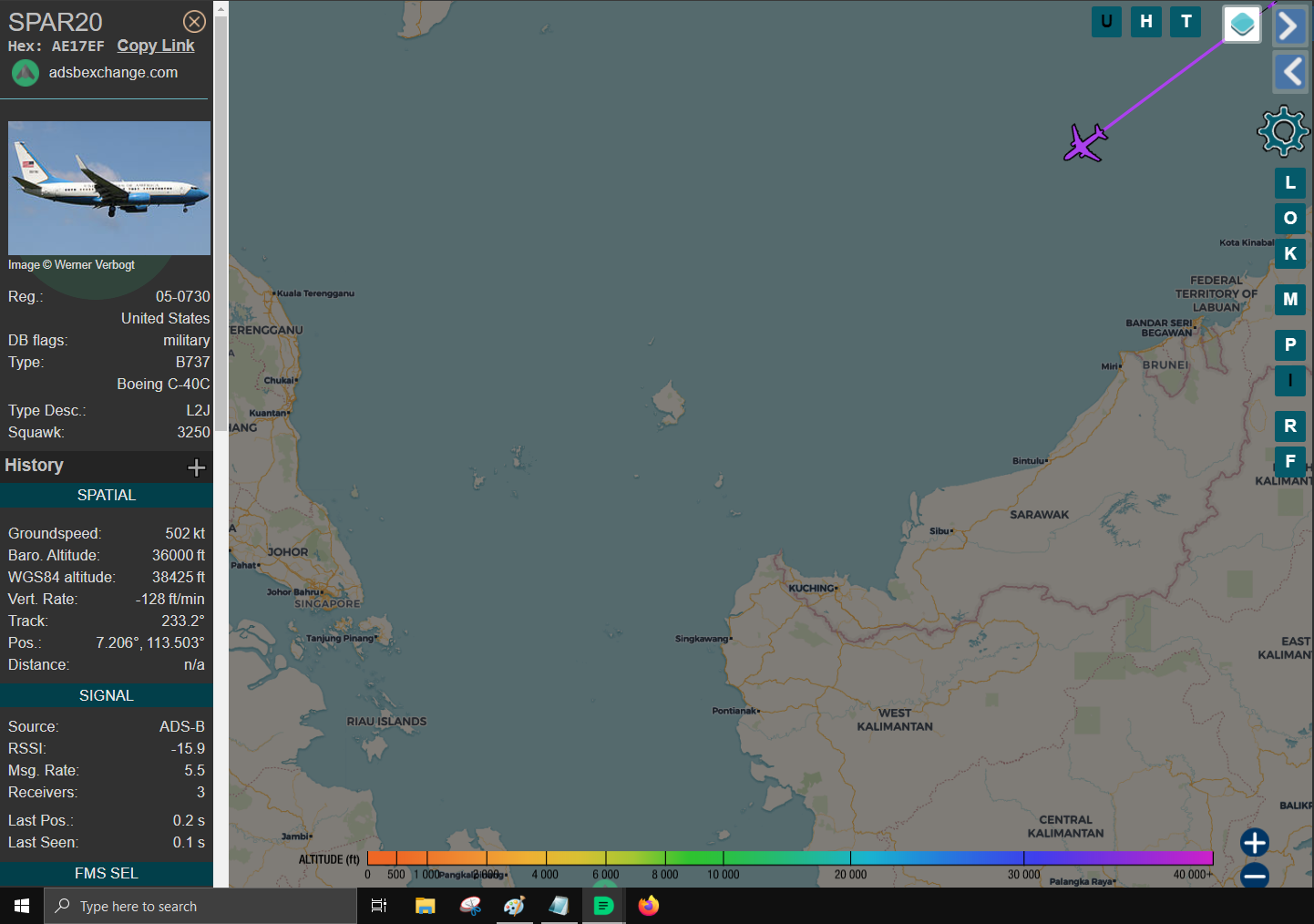Image resolution: width=1314 pixels, height=924 pixels.
Task: Open the blue notebook taskbar icon
Action: [x=559, y=906]
